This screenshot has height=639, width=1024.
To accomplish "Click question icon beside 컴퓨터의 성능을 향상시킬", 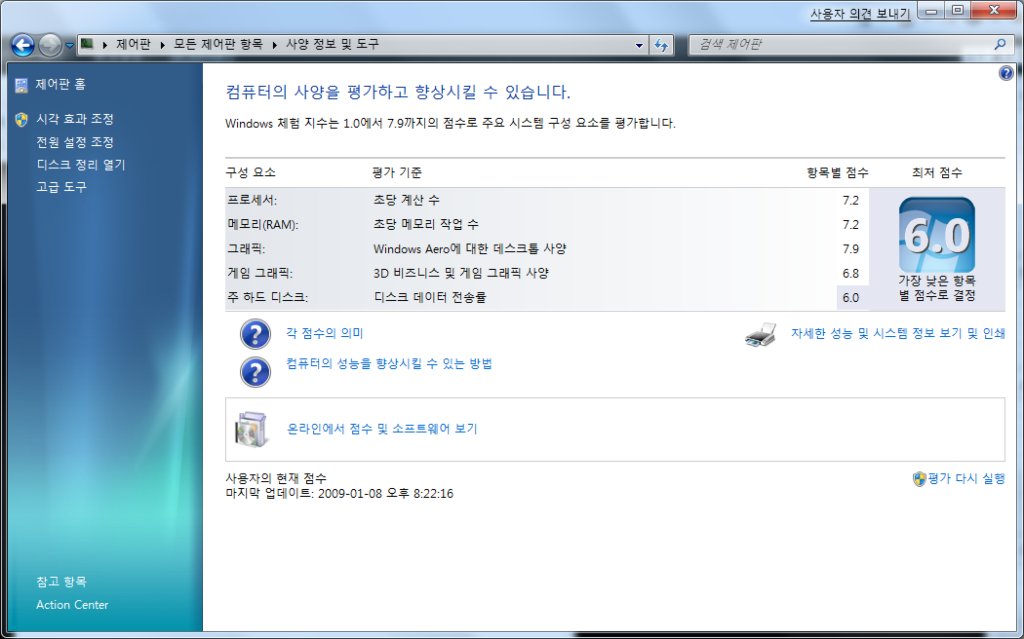I will 255,372.
